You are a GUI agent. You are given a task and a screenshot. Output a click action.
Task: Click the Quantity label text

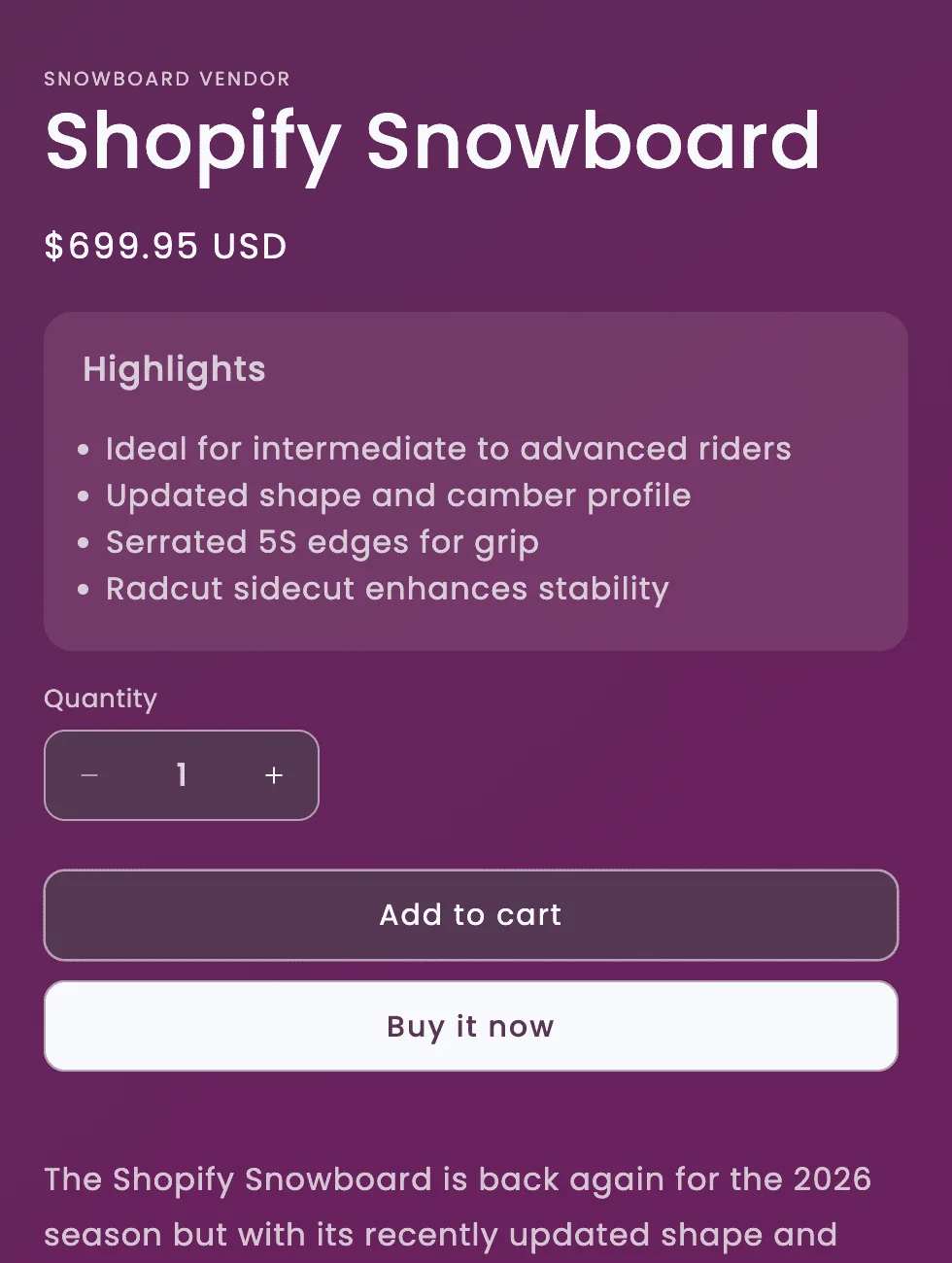pos(100,699)
